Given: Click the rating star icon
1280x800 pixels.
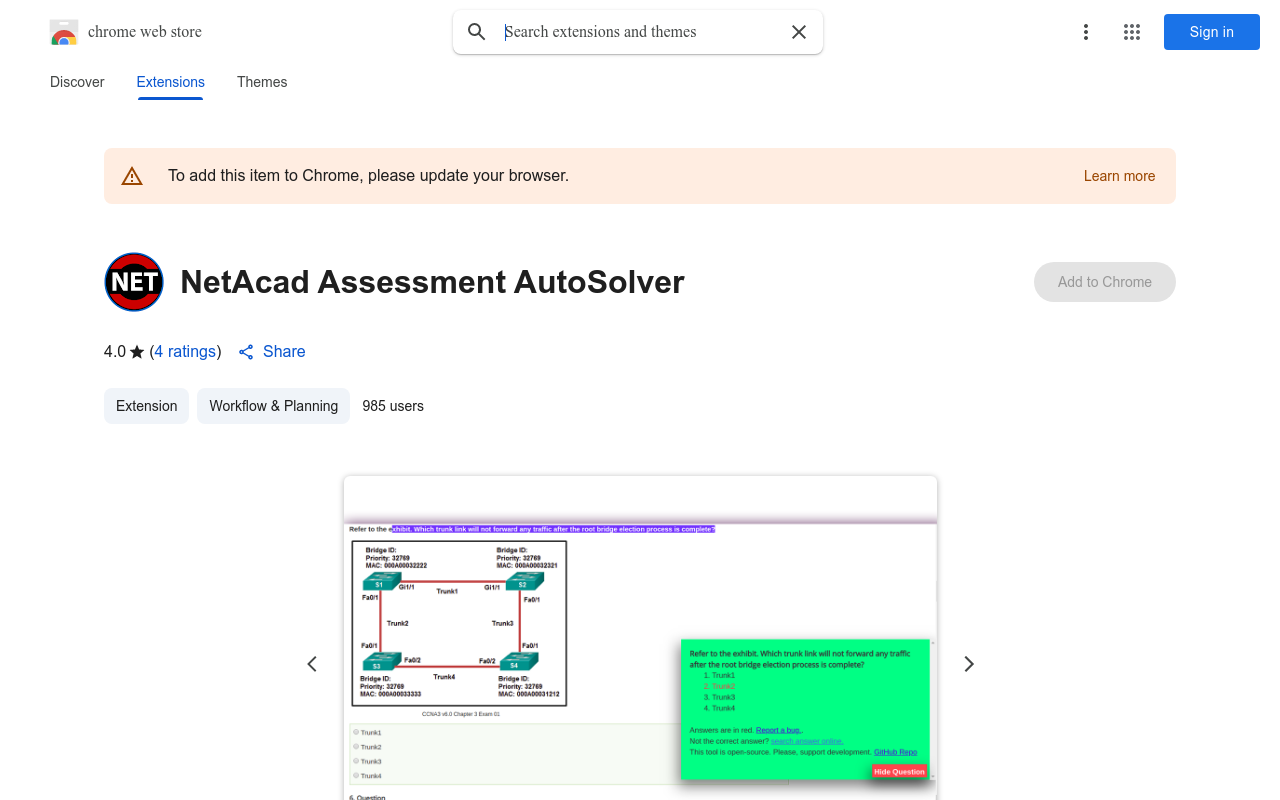Looking at the screenshot, I should pyautogui.click(x=137, y=352).
